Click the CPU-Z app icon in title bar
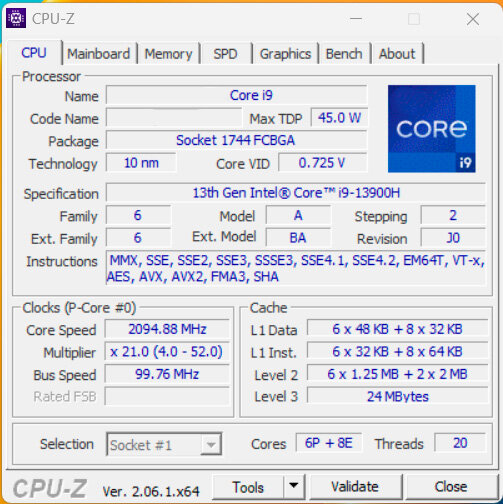Viewport: 503px width, 504px height. (x=16, y=18)
